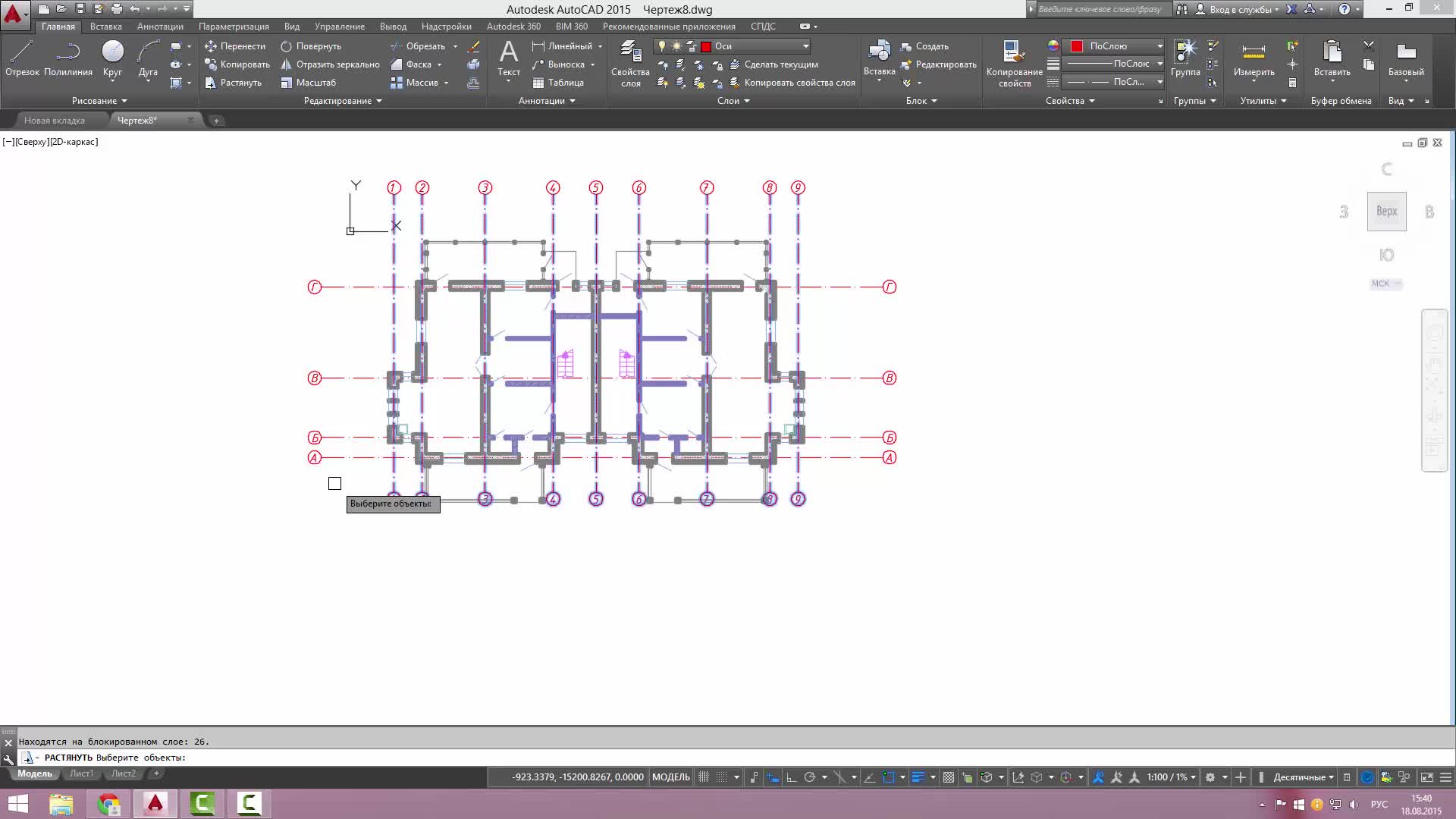Open the Параметризация ribbon tab
The width and height of the screenshot is (1456, 819).
[234, 27]
